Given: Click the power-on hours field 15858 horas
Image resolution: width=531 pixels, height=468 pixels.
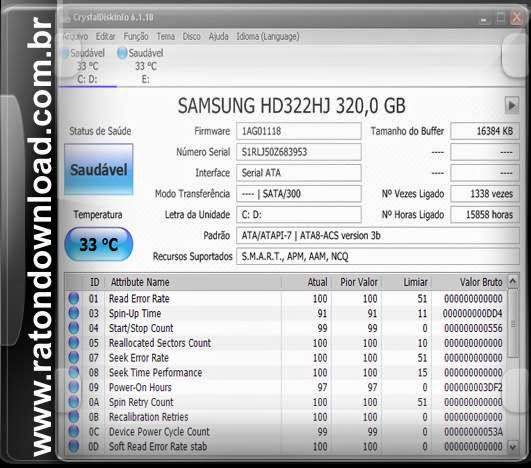Looking at the screenshot, I should pos(485,215).
